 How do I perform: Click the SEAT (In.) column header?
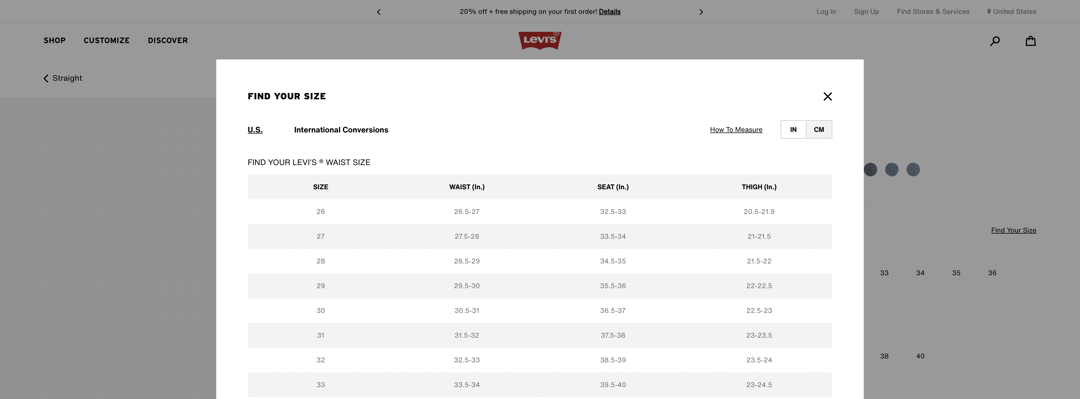[x=613, y=187]
